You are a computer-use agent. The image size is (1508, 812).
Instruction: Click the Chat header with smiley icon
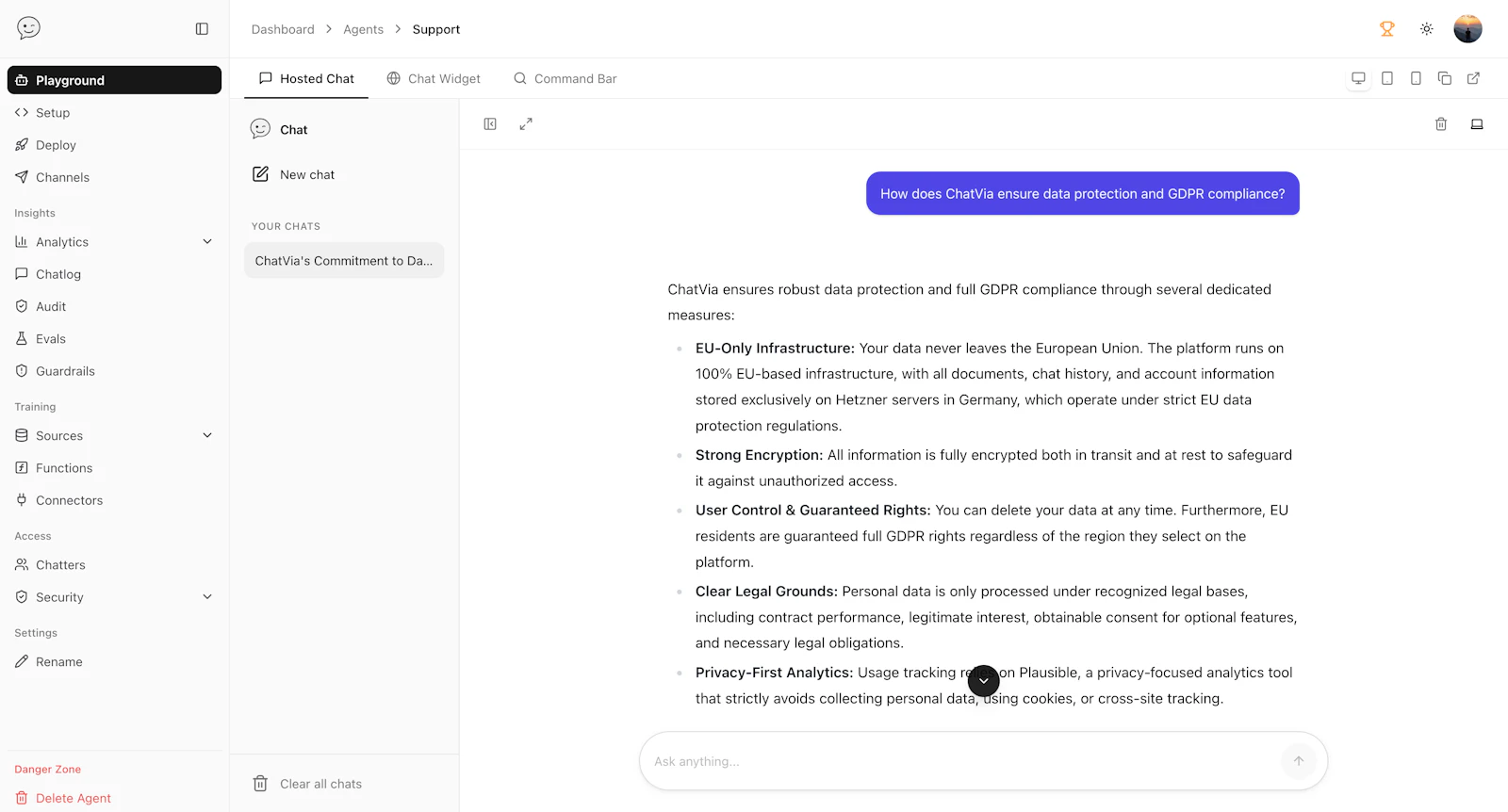(280, 130)
